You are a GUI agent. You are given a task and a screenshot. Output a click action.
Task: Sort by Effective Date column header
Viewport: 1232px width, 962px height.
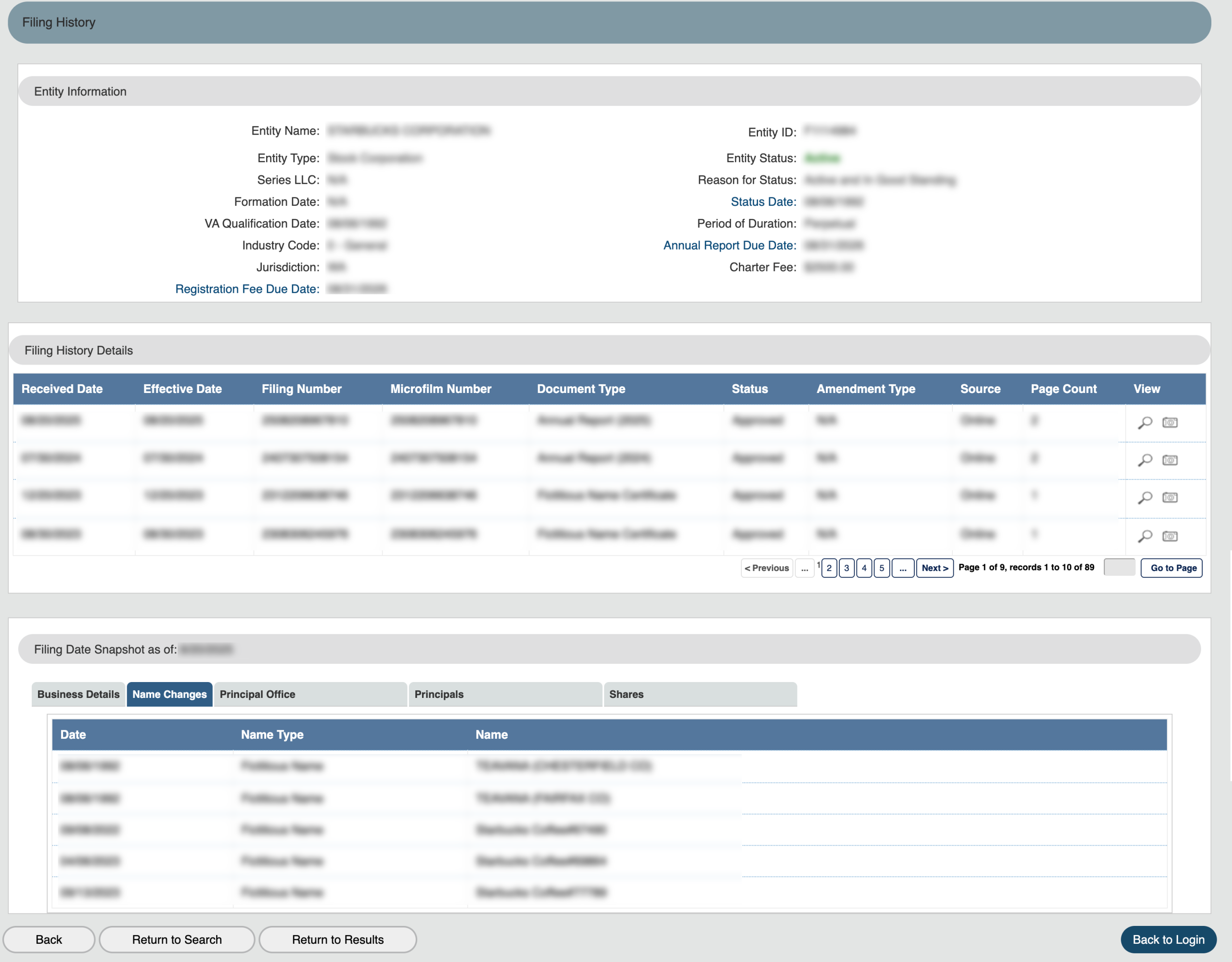click(x=182, y=389)
